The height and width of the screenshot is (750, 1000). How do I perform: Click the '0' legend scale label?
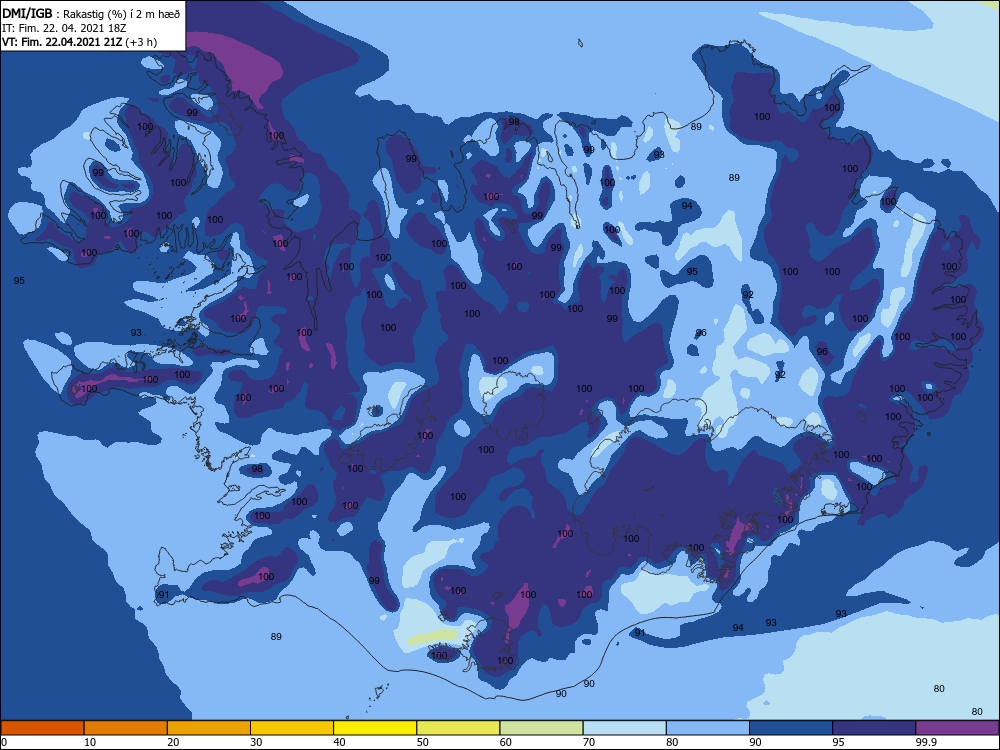(x=4, y=742)
